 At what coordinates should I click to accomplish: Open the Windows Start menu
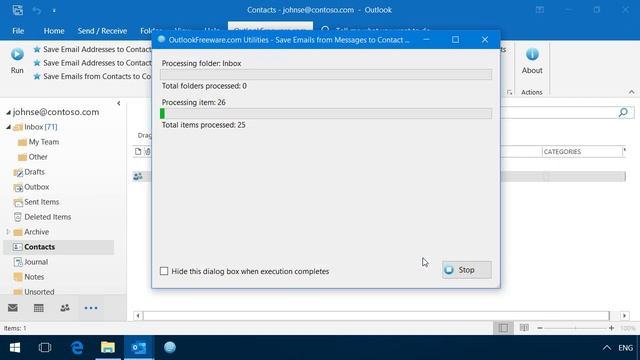coord(15,348)
